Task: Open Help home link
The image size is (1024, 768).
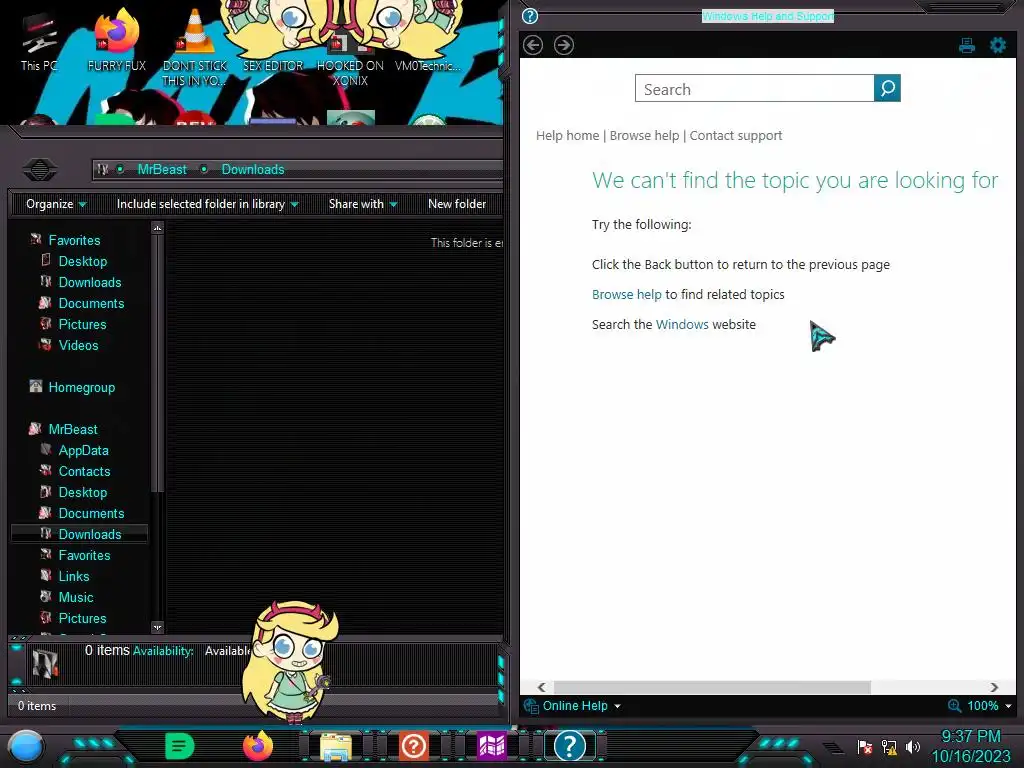Action: 568,136
